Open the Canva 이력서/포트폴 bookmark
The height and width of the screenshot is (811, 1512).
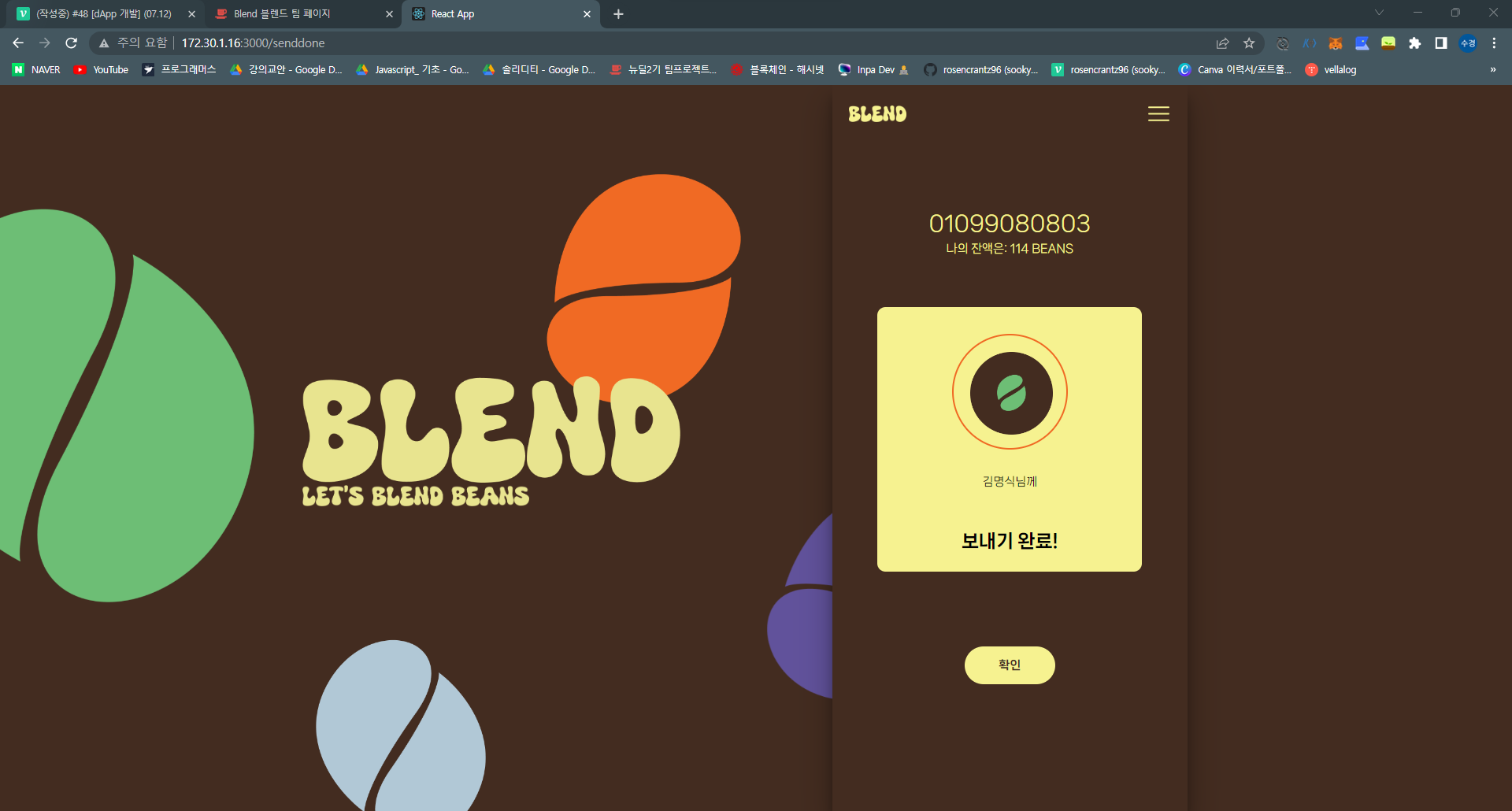pos(1235,70)
